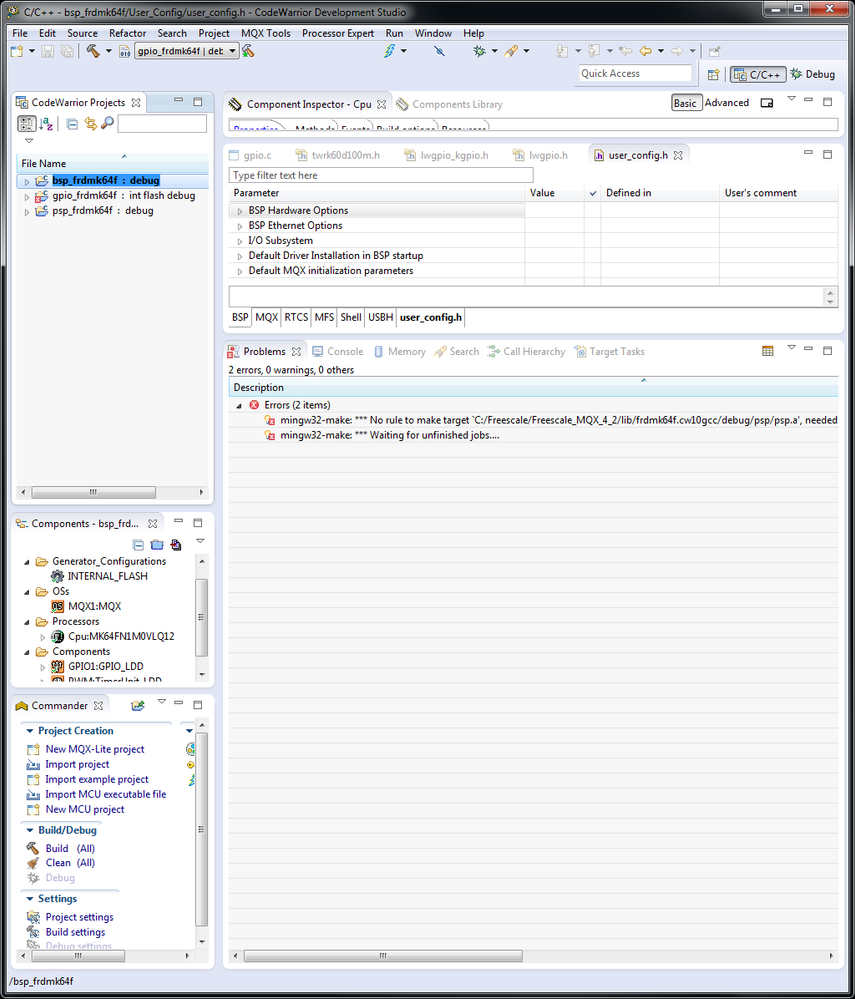Open the build hammer dropdown arrow

[x=108, y=51]
